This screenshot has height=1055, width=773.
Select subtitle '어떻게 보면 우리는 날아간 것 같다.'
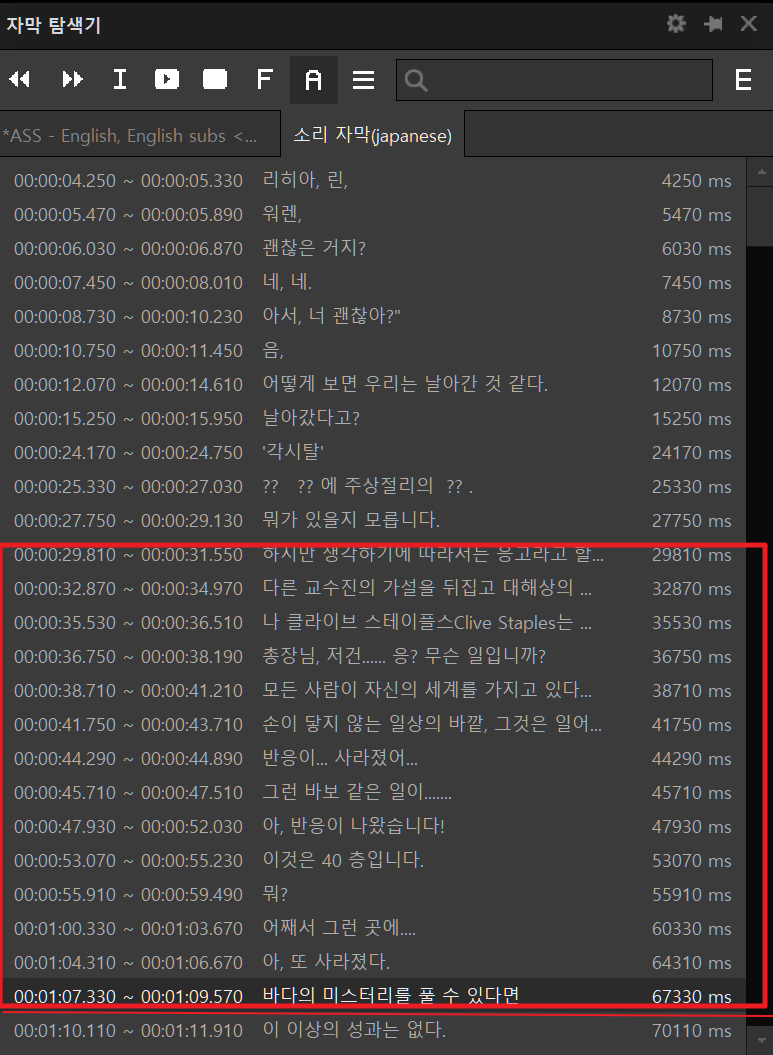(x=373, y=384)
